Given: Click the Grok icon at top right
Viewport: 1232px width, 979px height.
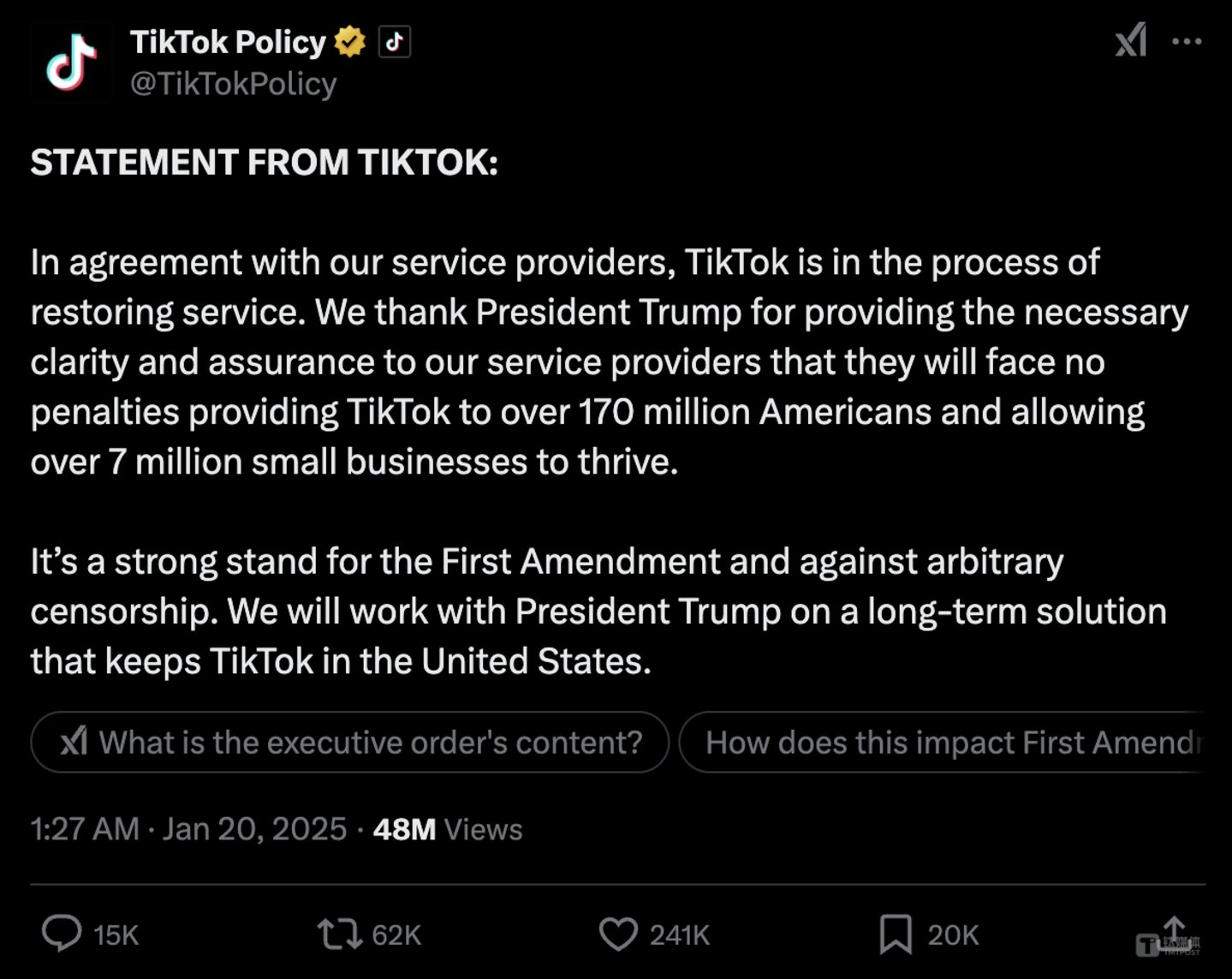Looking at the screenshot, I should coord(1131,41).
